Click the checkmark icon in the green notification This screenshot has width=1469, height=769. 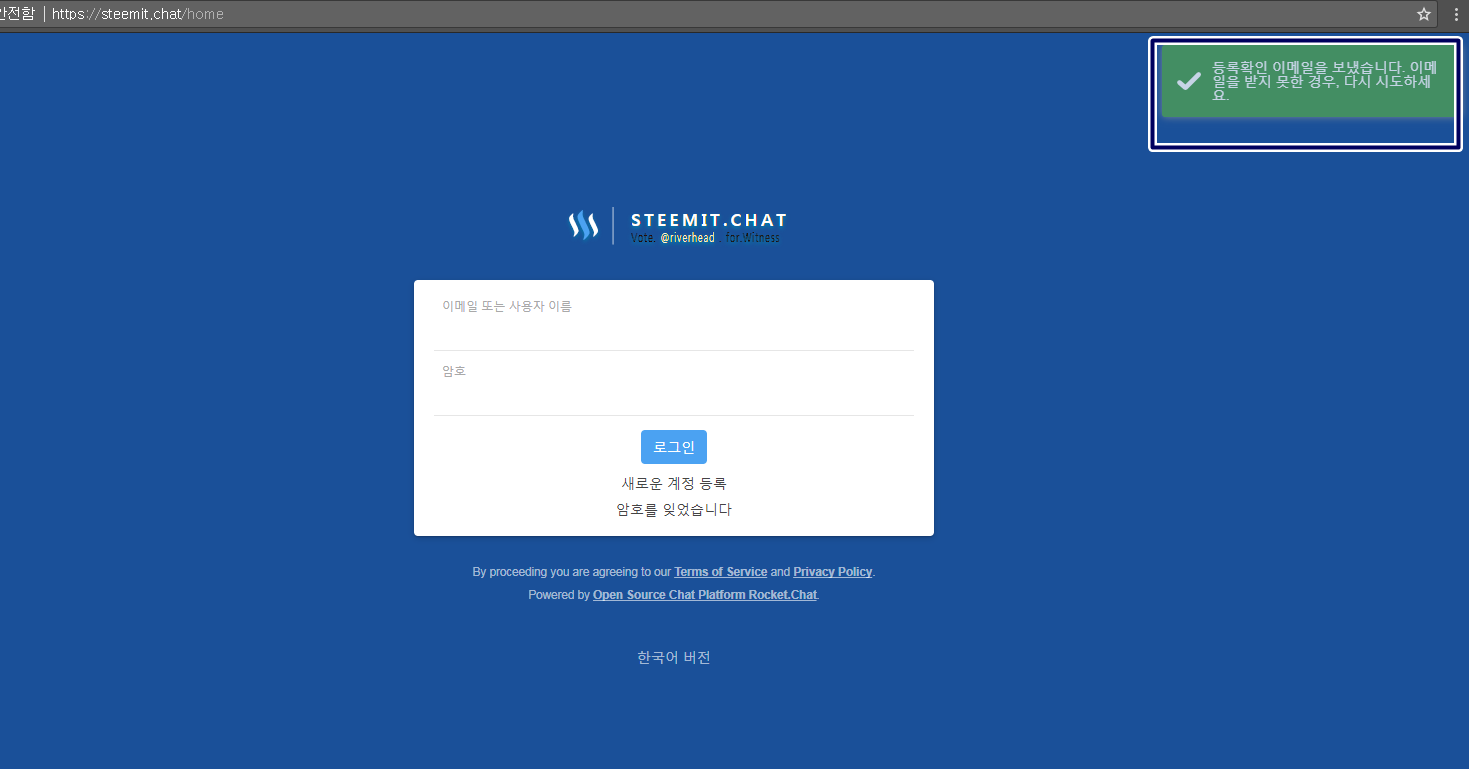point(1188,82)
